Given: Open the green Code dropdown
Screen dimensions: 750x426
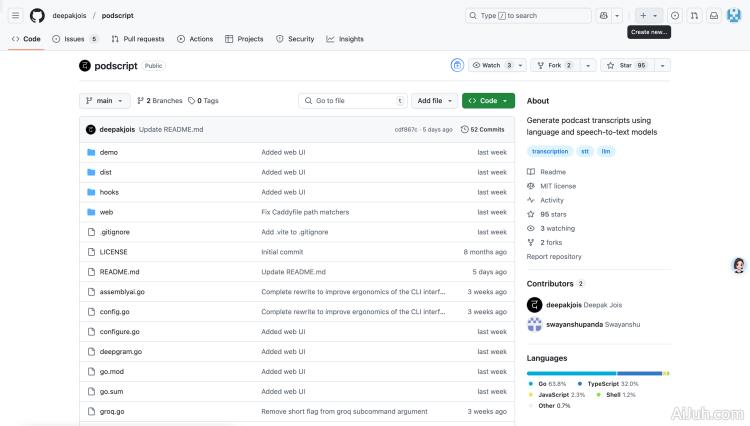Looking at the screenshot, I should [488, 101].
